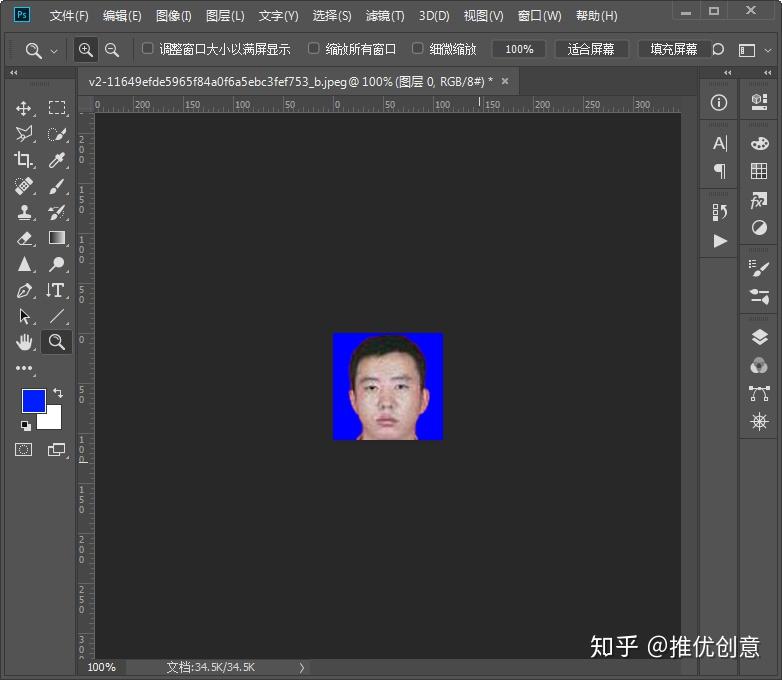
Task: Select the Path Selection tool
Action: point(24,316)
